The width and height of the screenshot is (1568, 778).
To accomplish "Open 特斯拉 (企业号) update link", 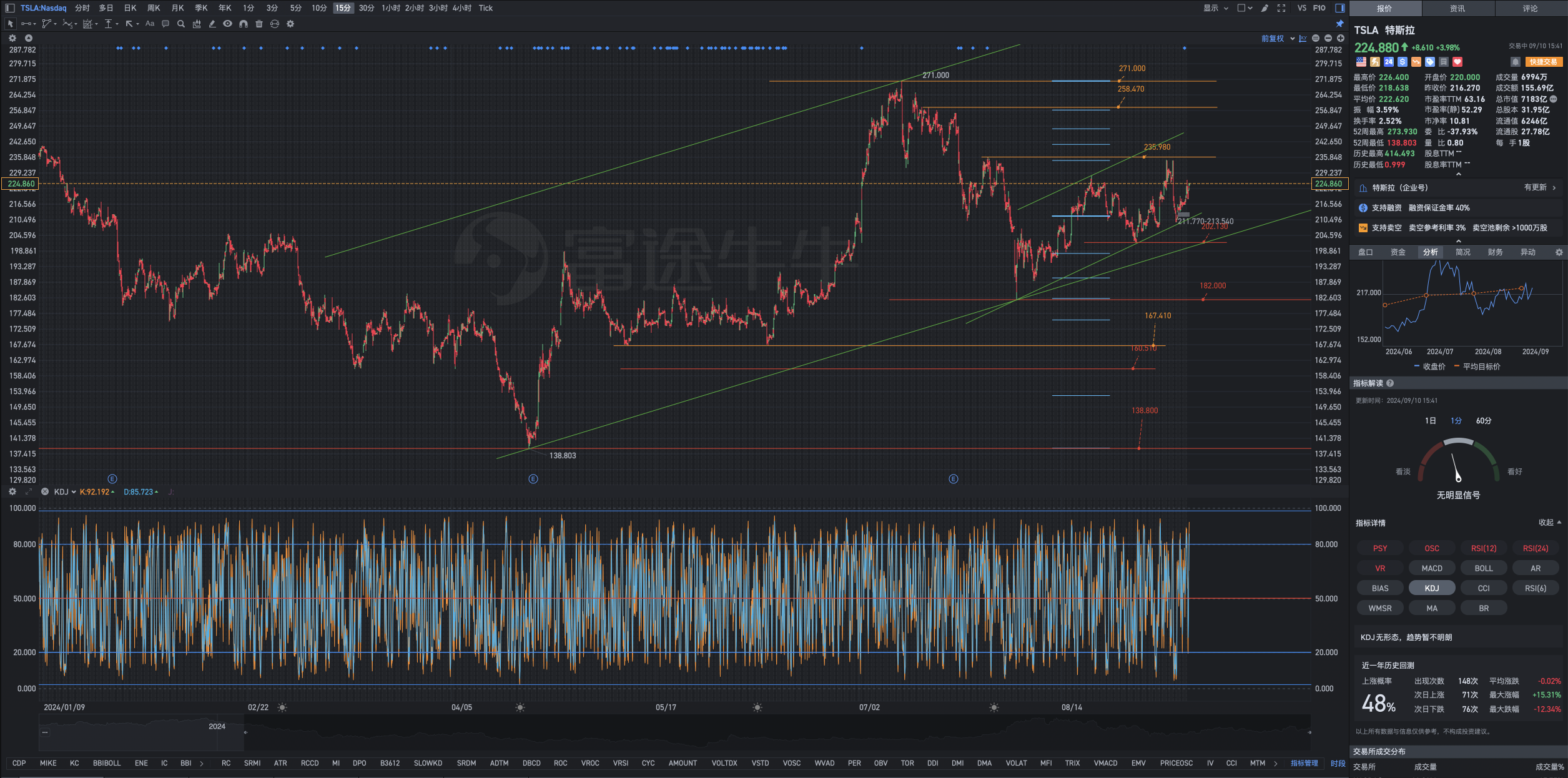I will 1457,187.
